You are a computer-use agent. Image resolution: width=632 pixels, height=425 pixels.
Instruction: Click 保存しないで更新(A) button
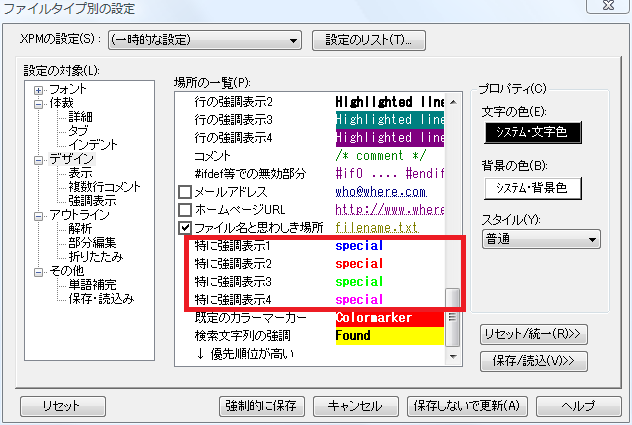click(x=467, y=406)
